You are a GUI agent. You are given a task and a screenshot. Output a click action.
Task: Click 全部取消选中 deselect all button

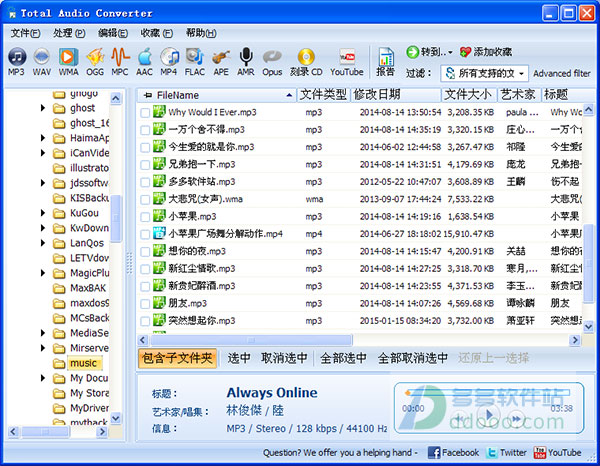click(x=412, y=358)
